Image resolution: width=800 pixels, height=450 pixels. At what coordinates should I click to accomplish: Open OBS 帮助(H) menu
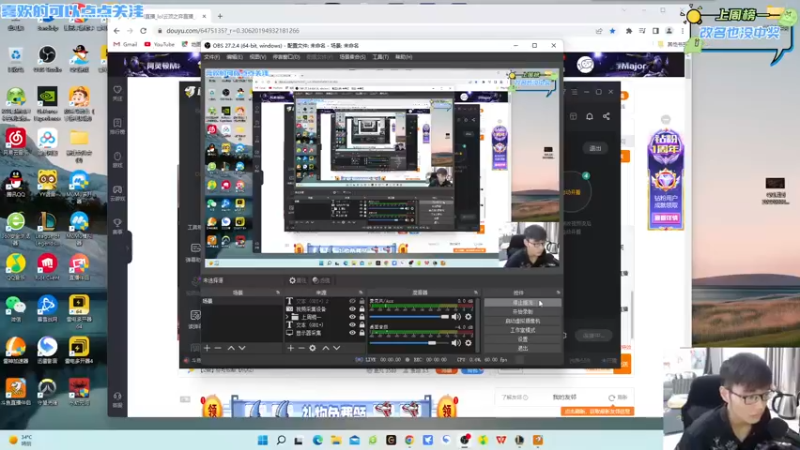tap(404, 57)
